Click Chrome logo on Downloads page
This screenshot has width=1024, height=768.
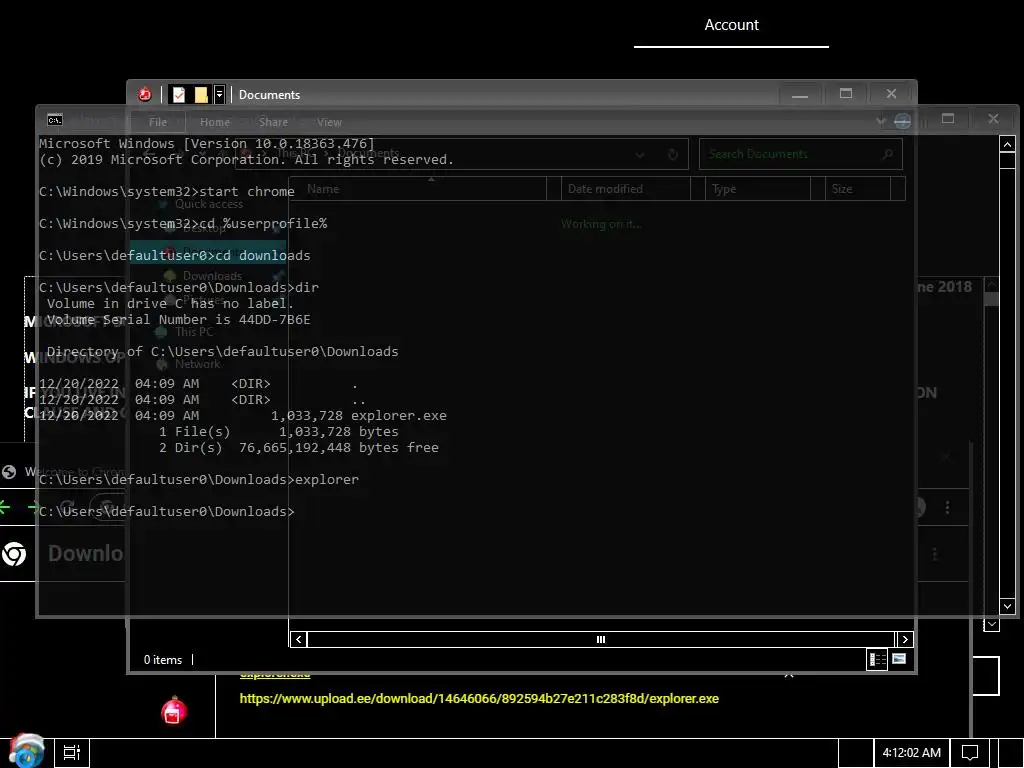tap(14, 554)
